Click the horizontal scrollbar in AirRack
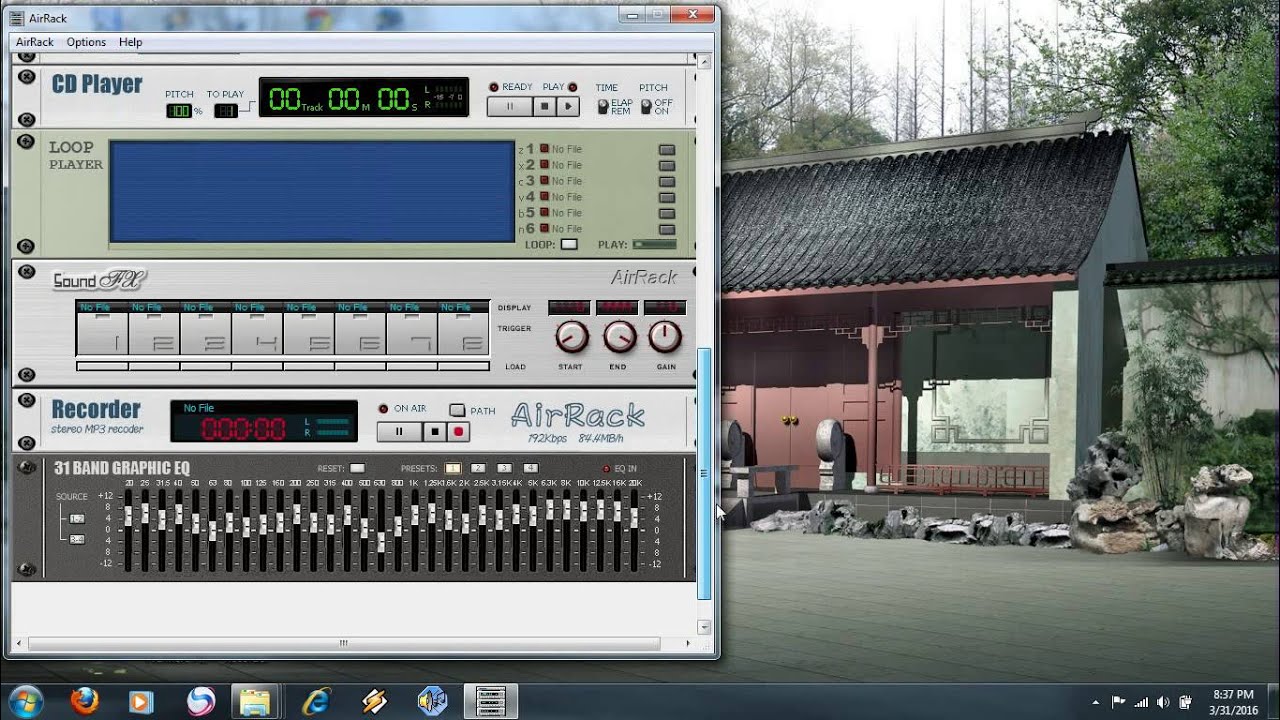 tap(344, 643)
